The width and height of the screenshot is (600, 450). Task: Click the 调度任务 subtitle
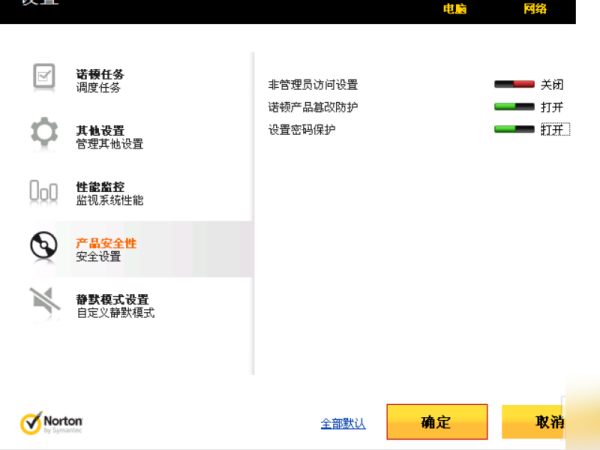pos(98,88)
